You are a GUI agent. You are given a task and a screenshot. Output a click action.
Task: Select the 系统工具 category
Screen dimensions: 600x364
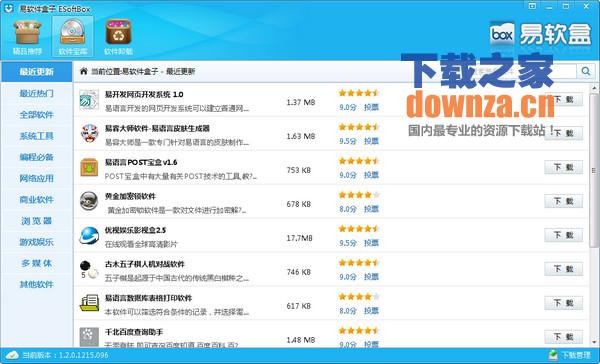(x=37, y=136)
